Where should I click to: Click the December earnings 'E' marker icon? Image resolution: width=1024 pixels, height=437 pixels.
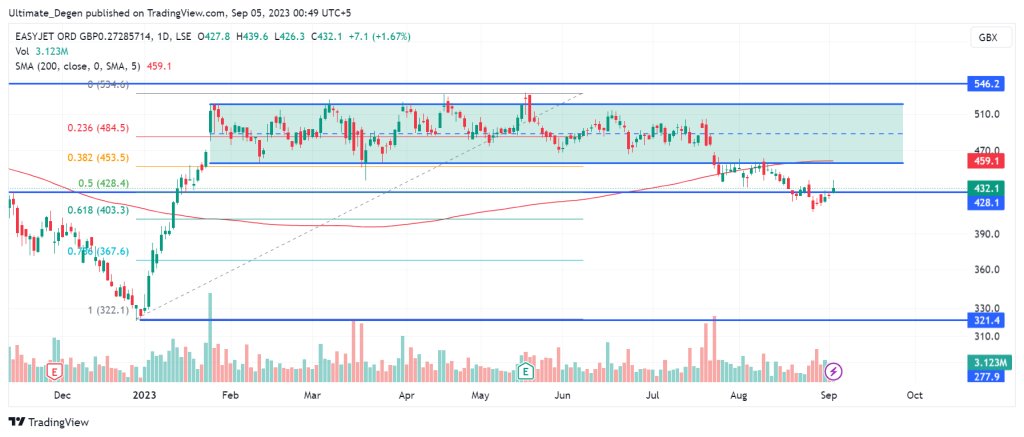click(x=56, y=372)
